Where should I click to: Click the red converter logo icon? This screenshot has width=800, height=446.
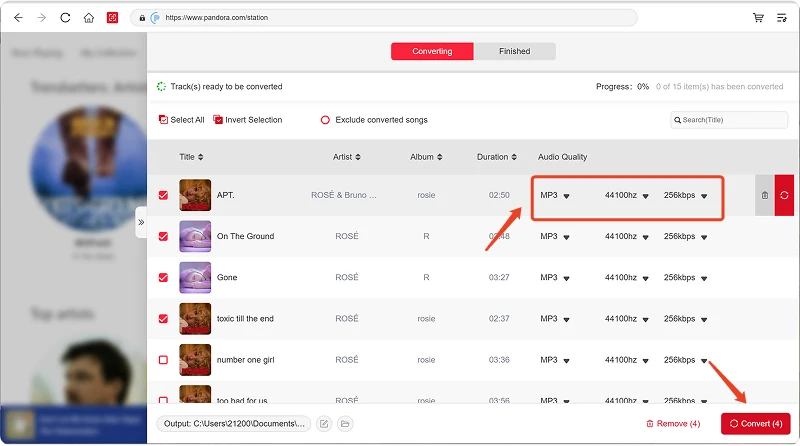[x=112, y=18]
